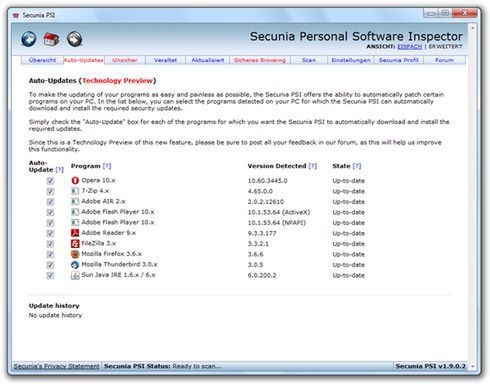490x384 pixels.
Task: Click the Mozilla Firefox 3.6.x icon
Action: click(75, 254)
